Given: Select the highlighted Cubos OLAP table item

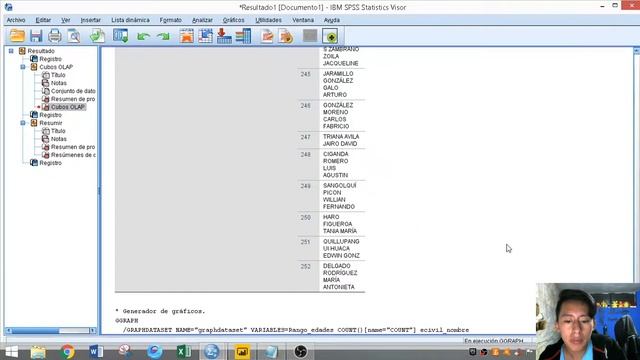Looking at the screenshot, I should (x=68, y=107).
